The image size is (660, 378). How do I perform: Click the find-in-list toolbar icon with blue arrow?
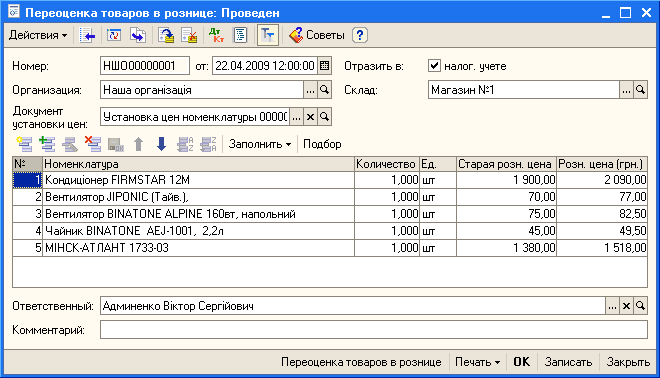[88, 35]
